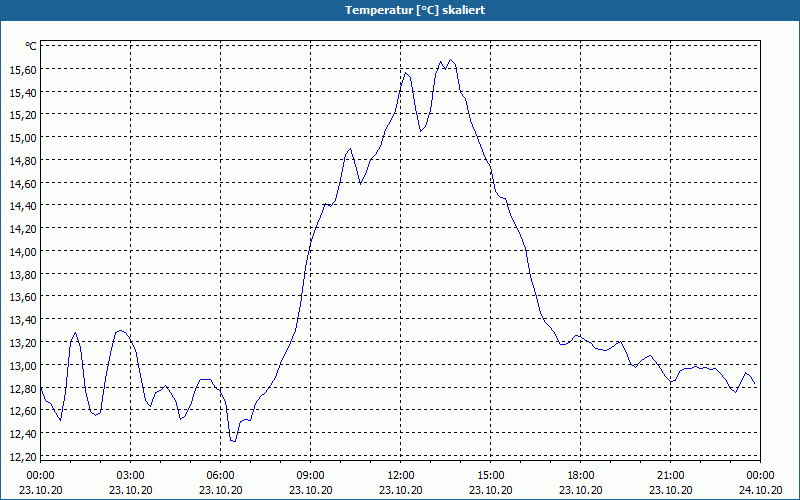The width and height of the screenshot is (800, 500).
Task: Click the 06:00 time label
Action: [x=220, y=476]
